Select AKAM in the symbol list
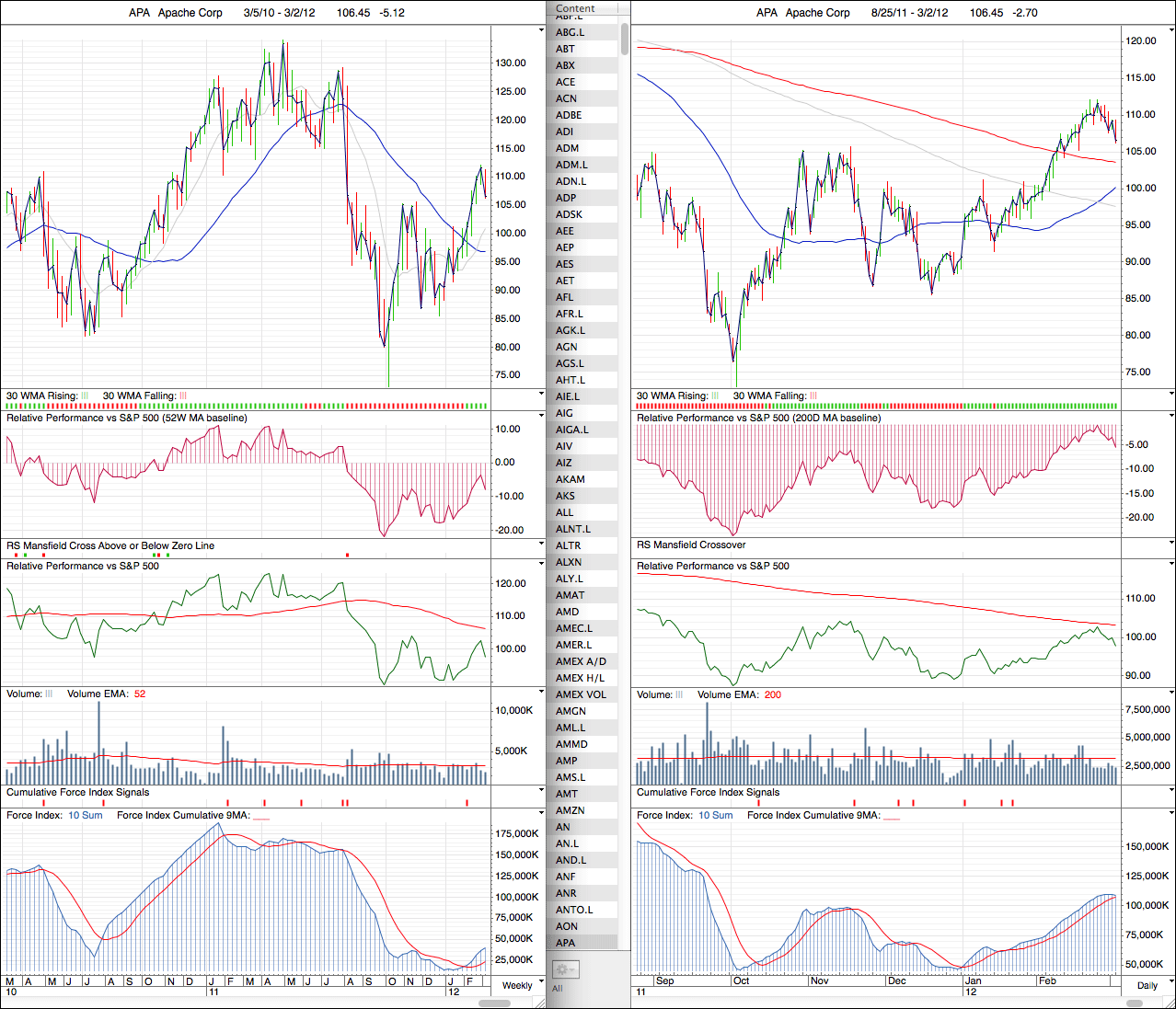Image resolution: width=1176 pixels, height=1009 pixels. pyautogui.click(x=582, y=479)
